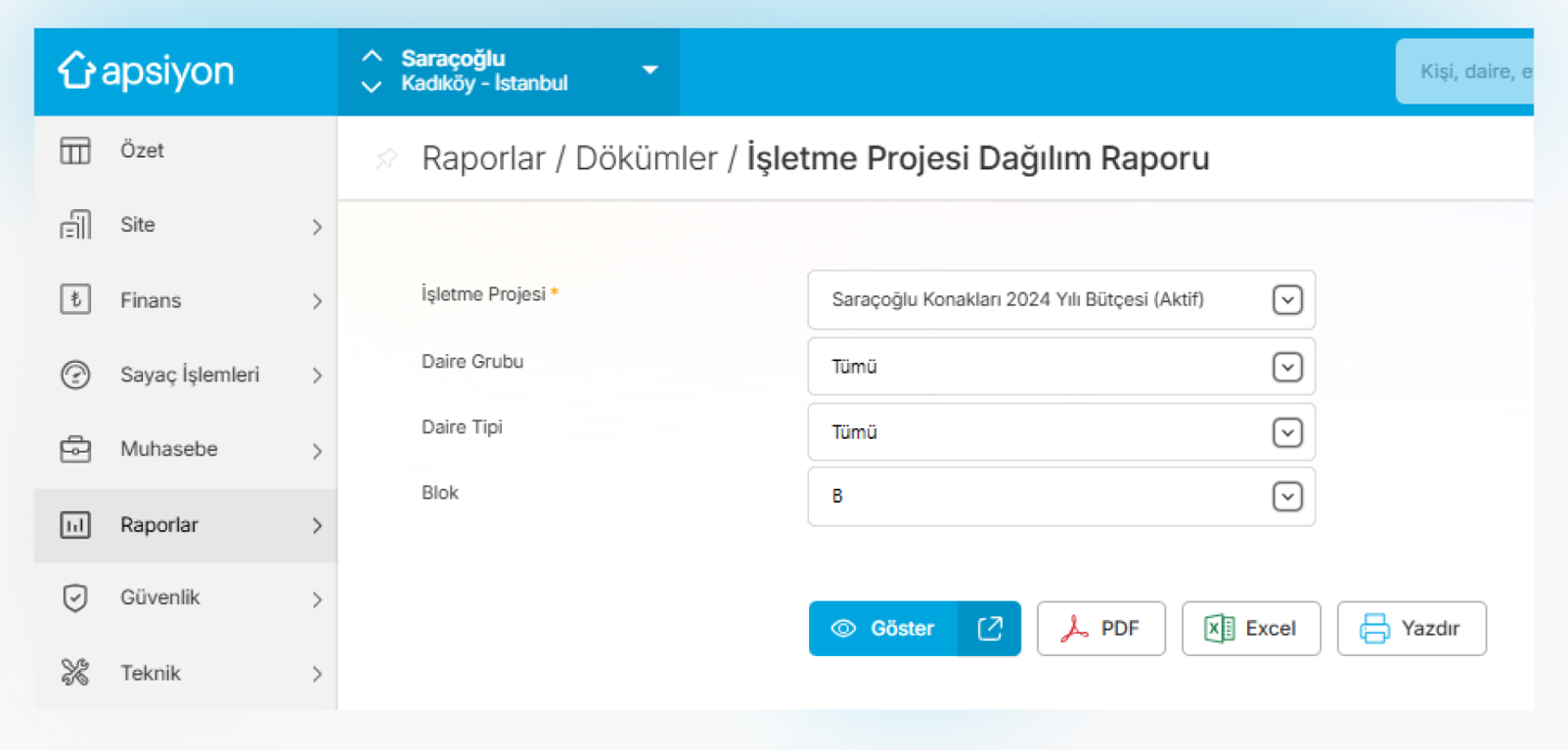1568x750 pixels.
Task: Click the Site building icon
Action: (x=75, y=225)
